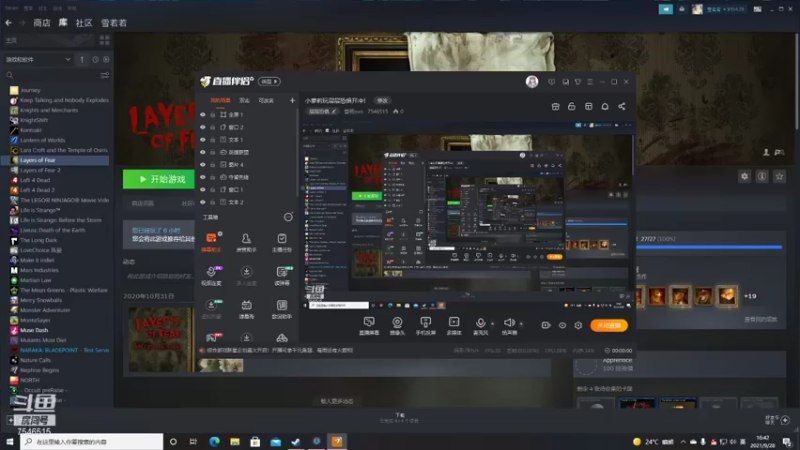Click the share icon in stream header
This screenshot has width=800, height=450.
(x=621, y=106)
